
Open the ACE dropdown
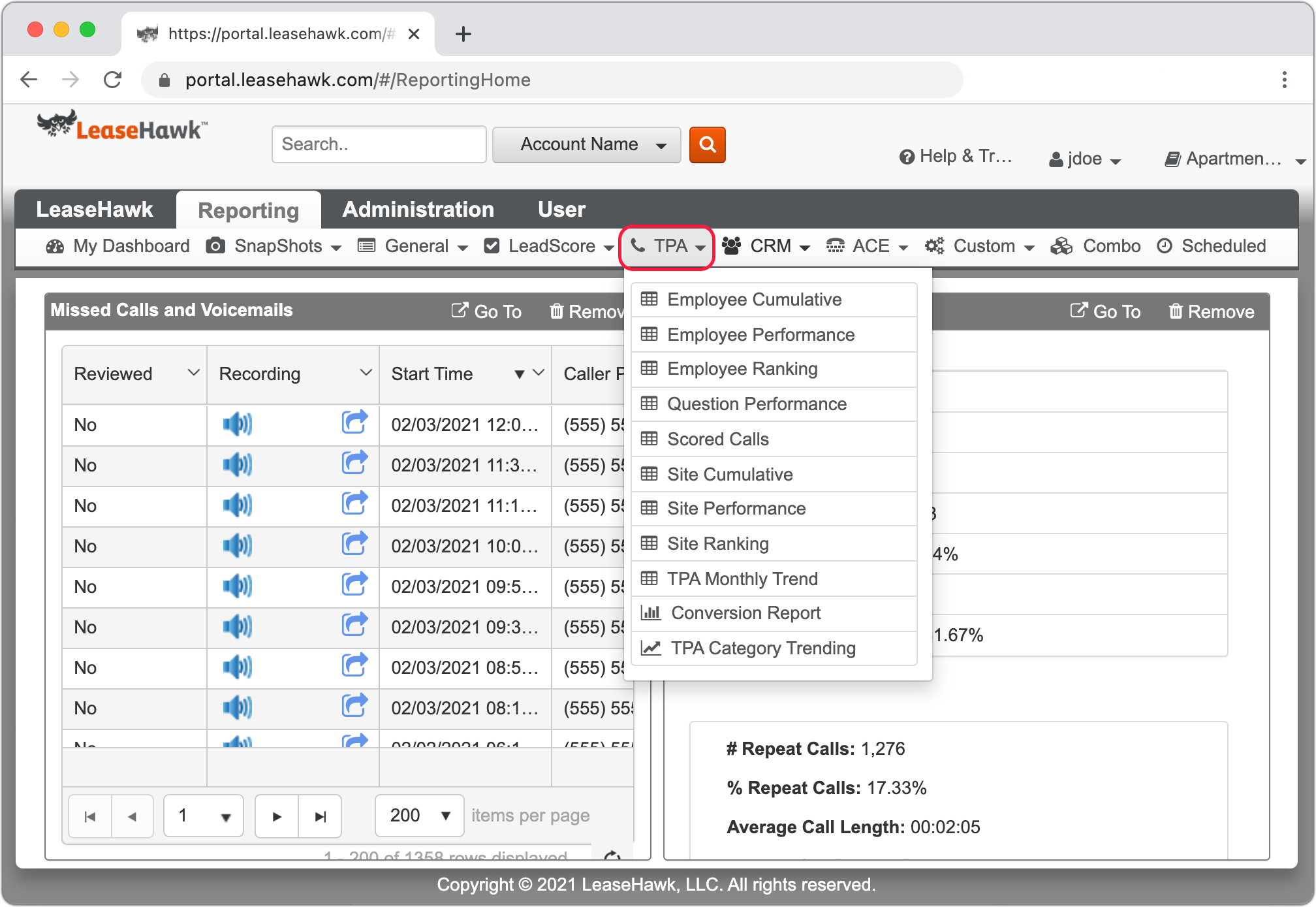click(867, 246)
